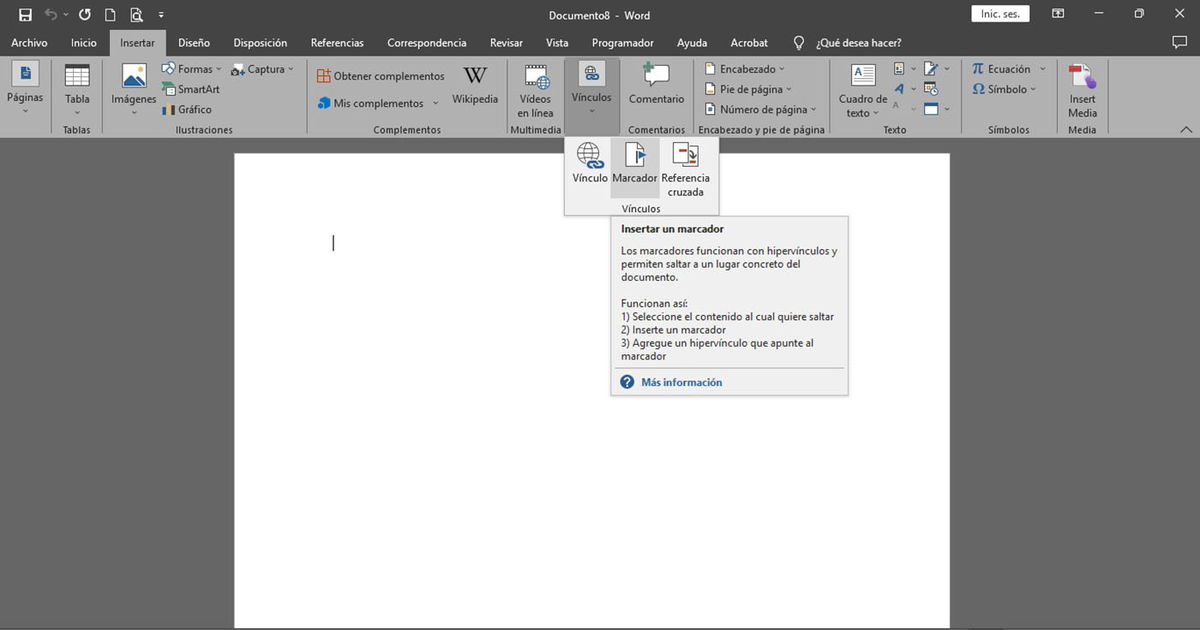Insert a Referencia cruzada
The height and width of the screenshot is (630, 1200).
(x=685, y=165)
